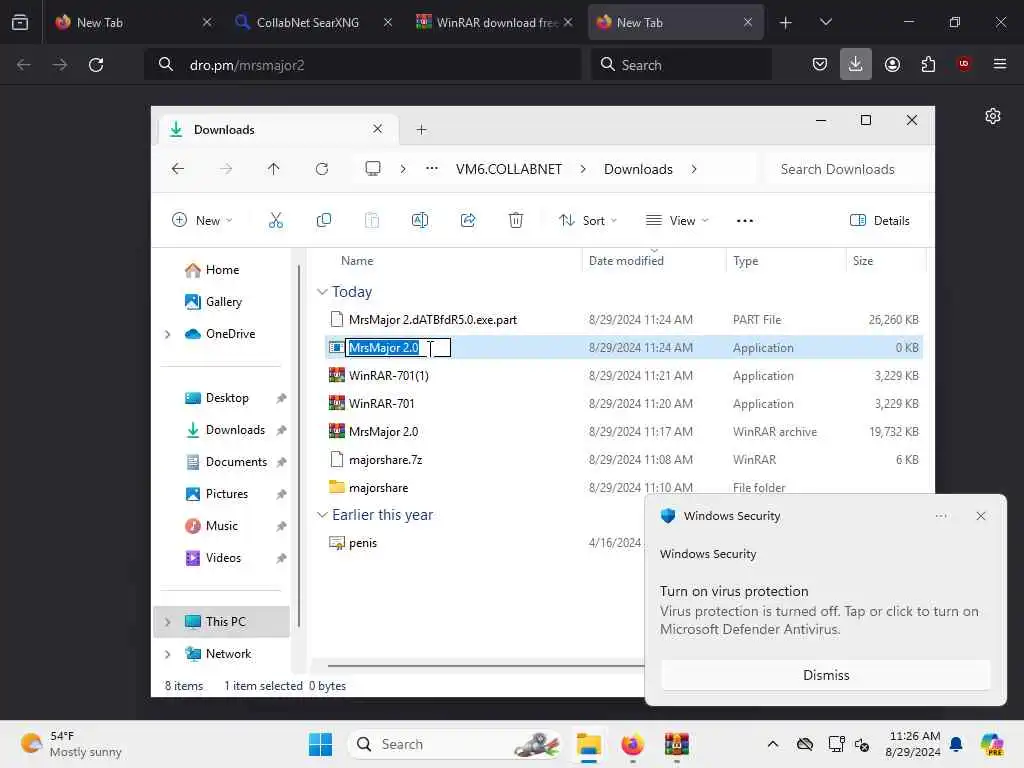Switch to the WinRAR download free tab
Viewport: 1024px width, 768px height.
(494, 22)
